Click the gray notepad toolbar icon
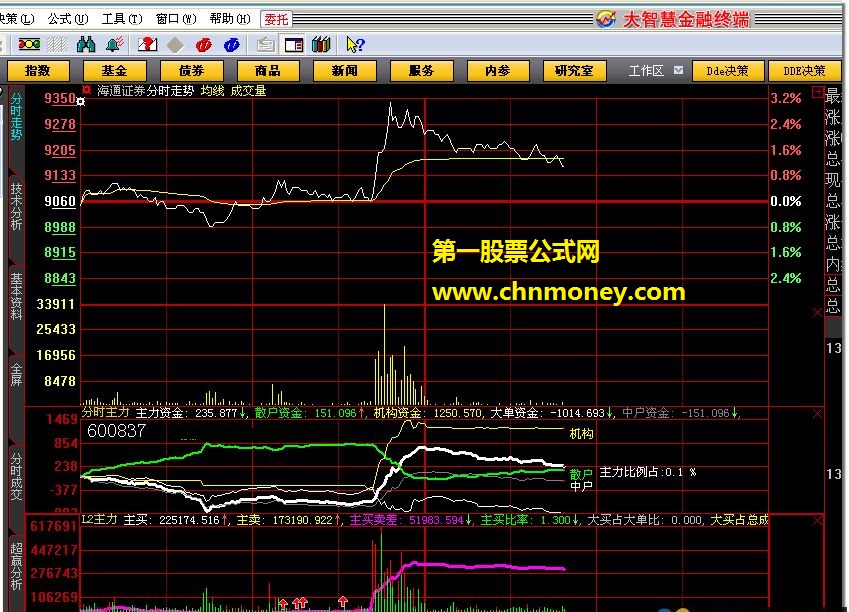Viewport: 849px width, 612px height. tap(265, 45)
